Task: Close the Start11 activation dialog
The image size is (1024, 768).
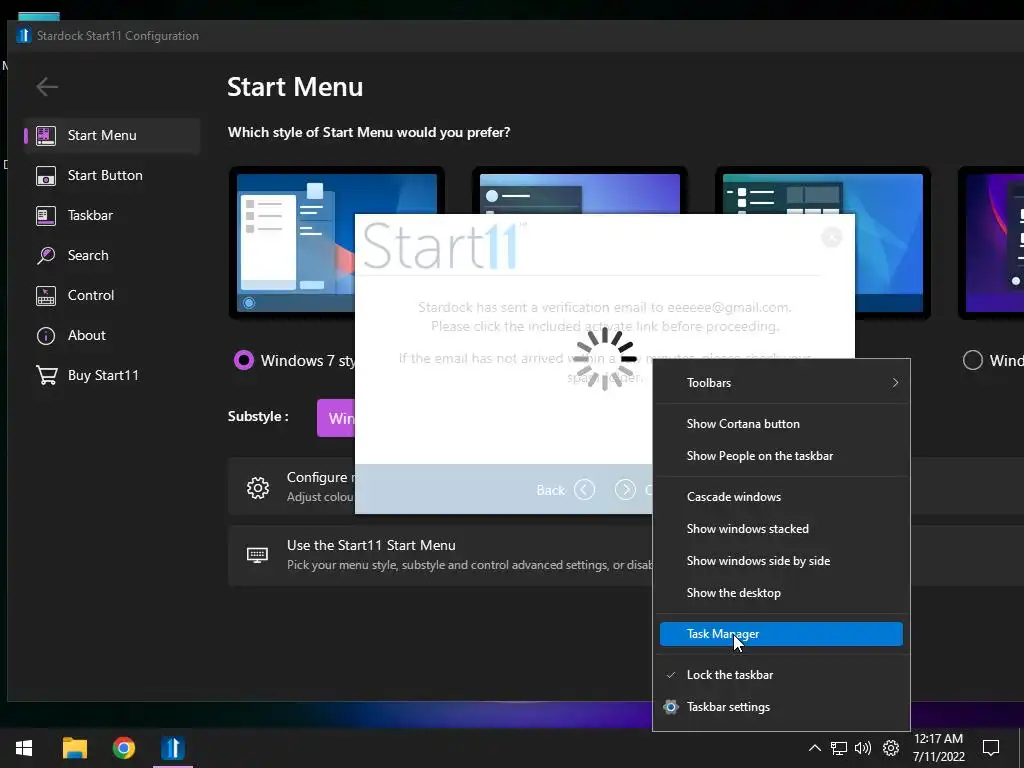Action: tap(831, 237)
